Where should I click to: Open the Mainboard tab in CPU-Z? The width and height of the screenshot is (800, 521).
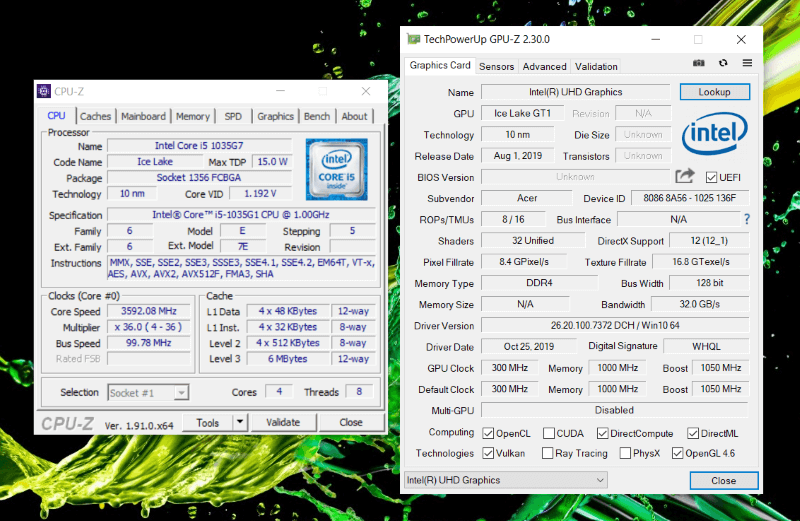(x=143, y=116)
